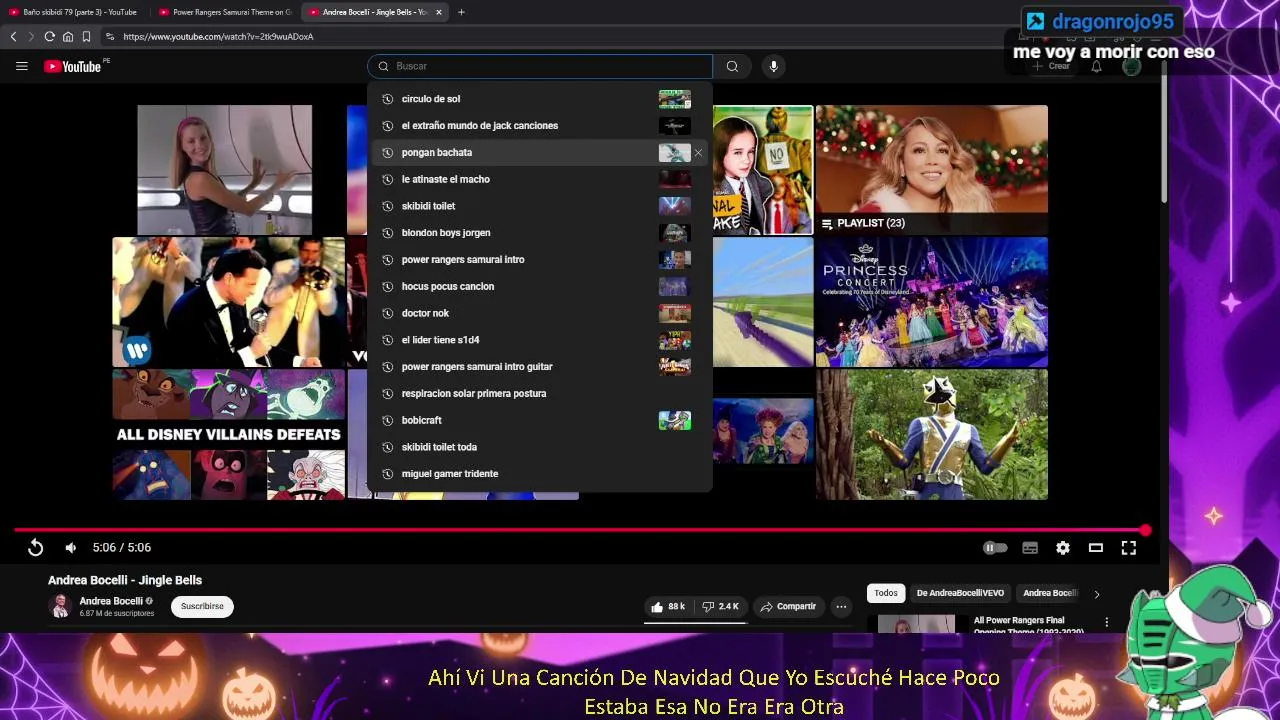Open player settings gear
The width and height of the screenshot is (1280, 720).
[x=1063, y=547]
